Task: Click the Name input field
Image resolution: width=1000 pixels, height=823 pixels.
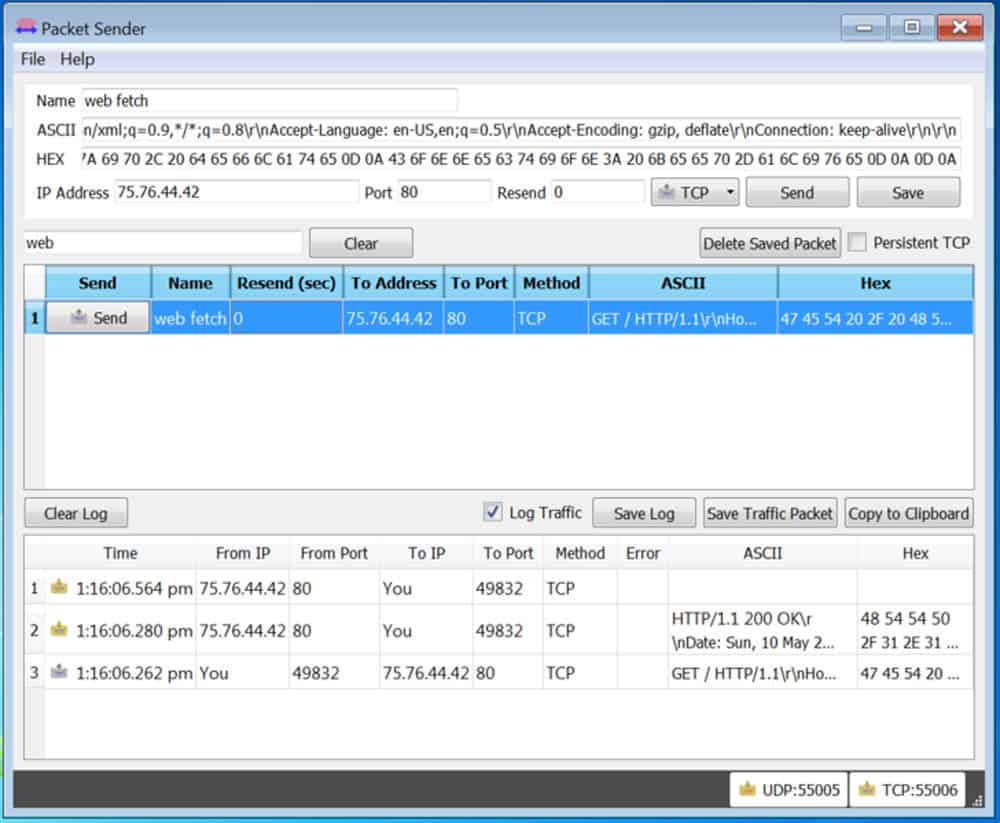Action: point(269,101)
